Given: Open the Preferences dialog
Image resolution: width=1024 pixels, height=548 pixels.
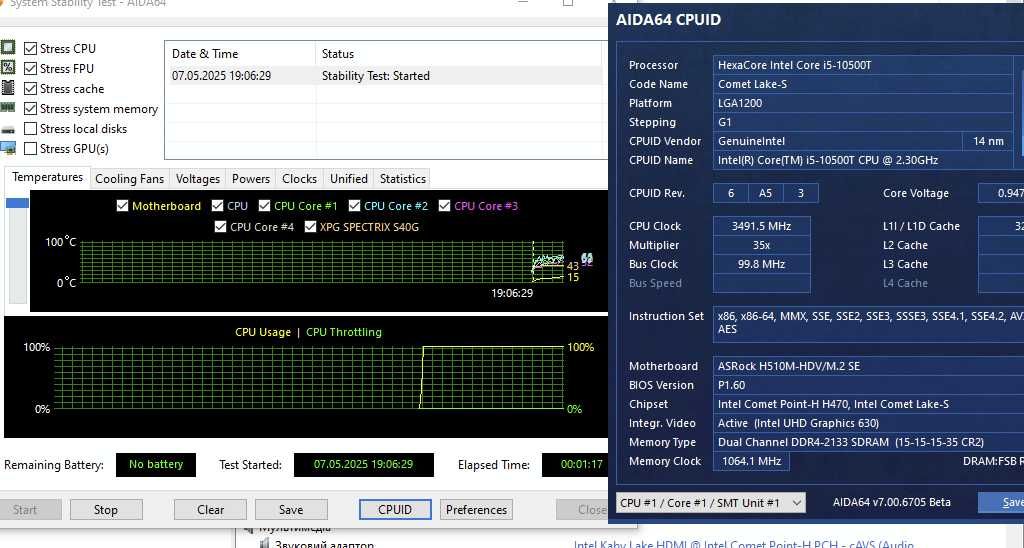Looking at the screenshot, I should point(476,509).
